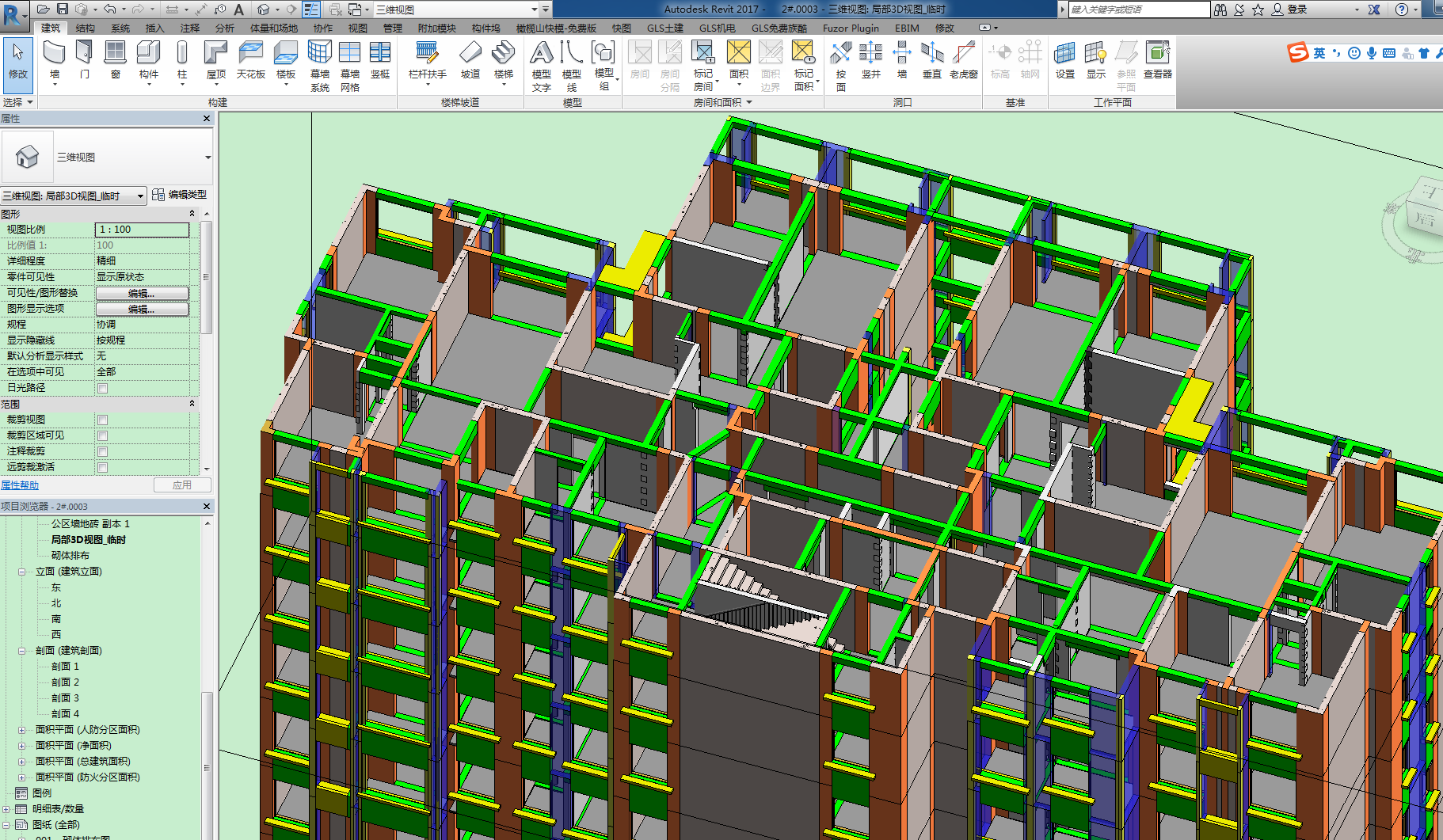The width and height of the screenshot is (1443, 840).
Task: Toggle Far Clip Active (远剪裁激活) checkbox
Action: (102, 467)
